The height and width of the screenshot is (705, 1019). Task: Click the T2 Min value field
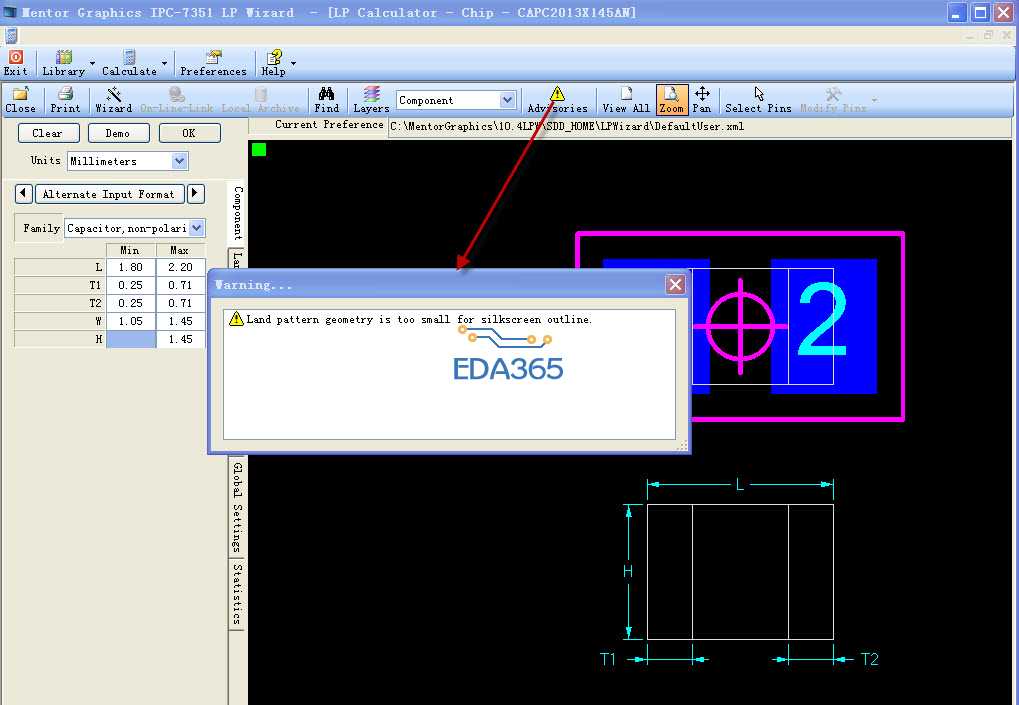pos(131,303)
